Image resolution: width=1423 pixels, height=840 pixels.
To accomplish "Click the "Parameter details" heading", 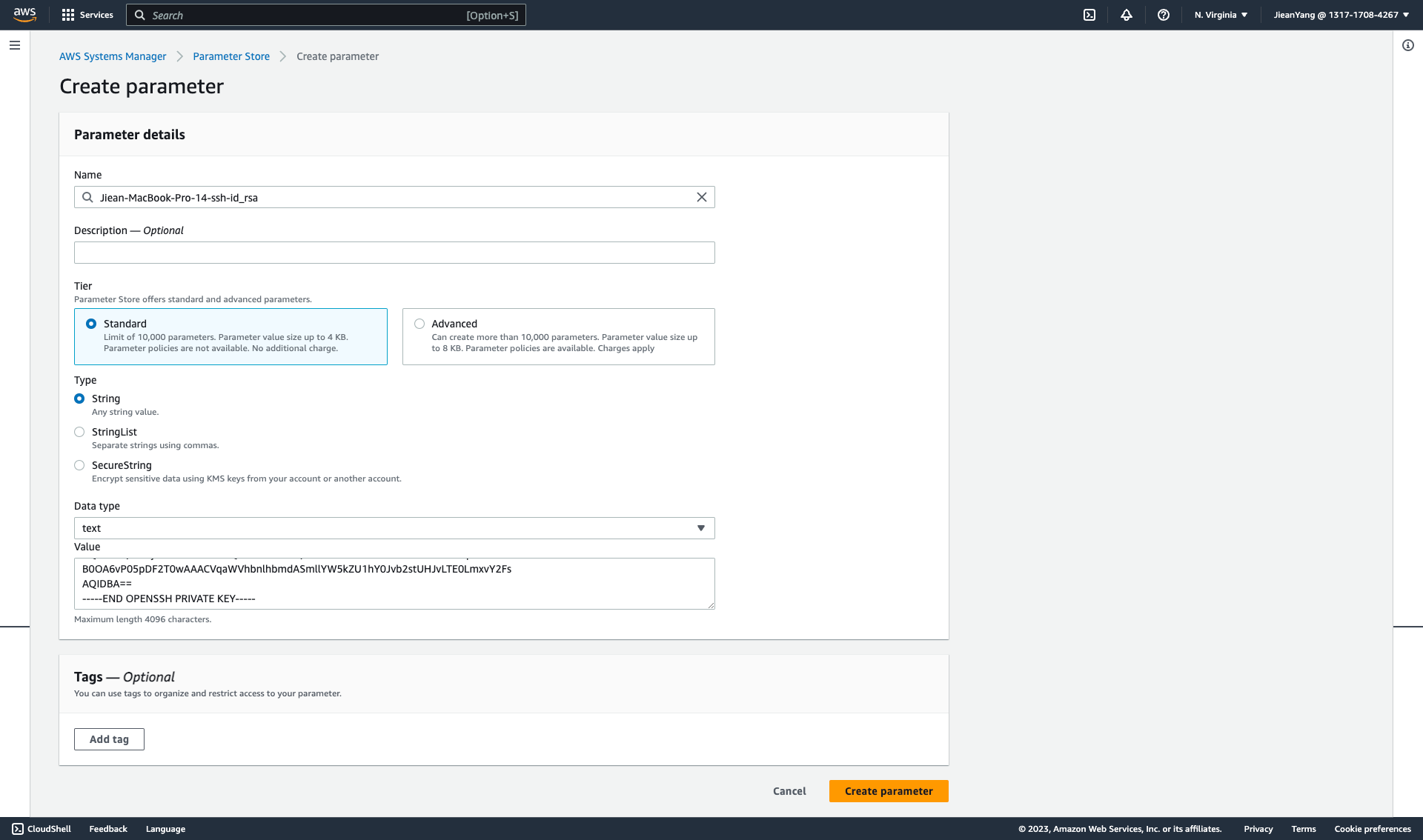I will pyautogui.click(x=130, y=135).
